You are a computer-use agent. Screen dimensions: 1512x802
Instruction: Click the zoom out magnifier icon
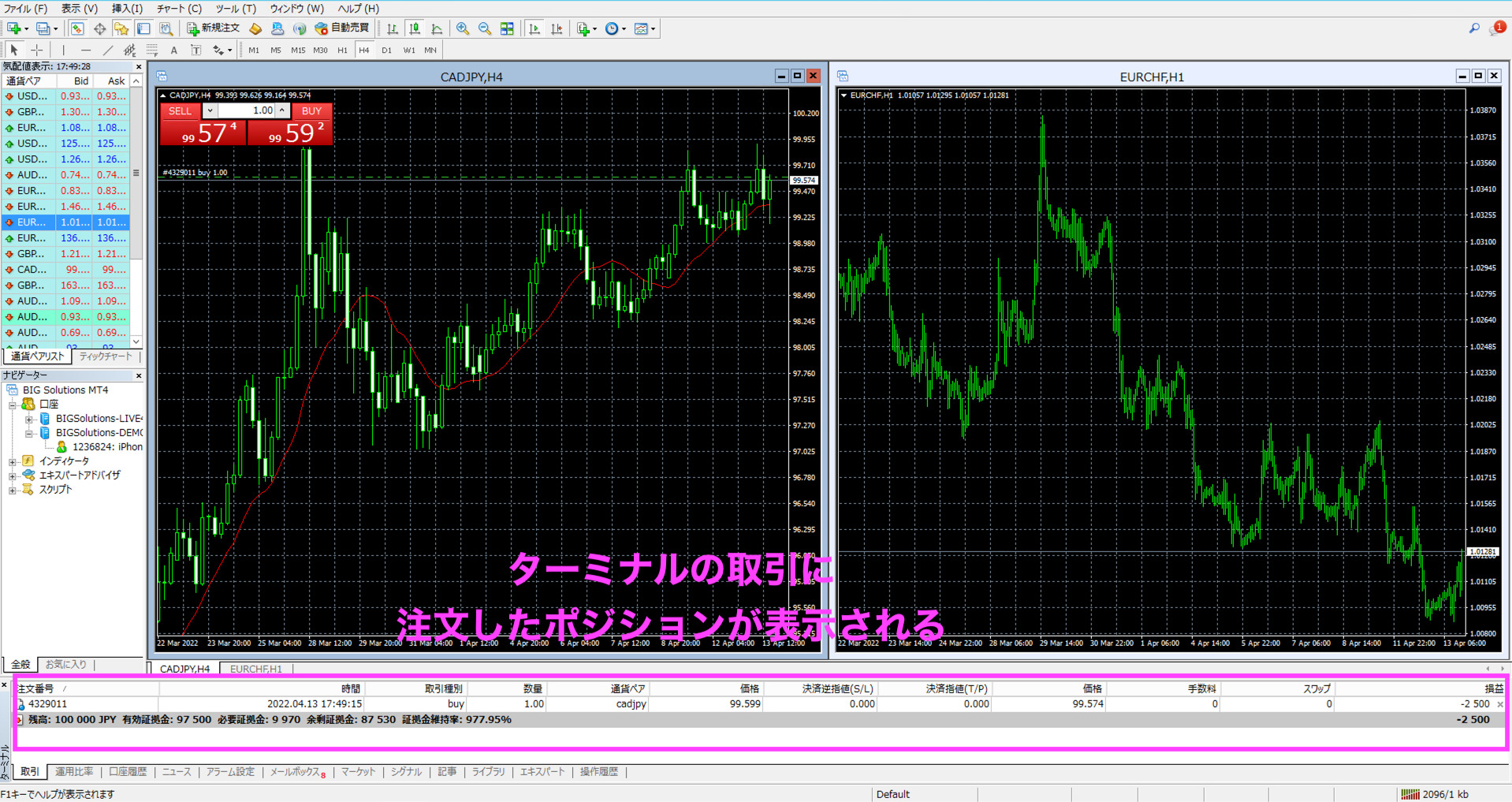click(485, 28)
